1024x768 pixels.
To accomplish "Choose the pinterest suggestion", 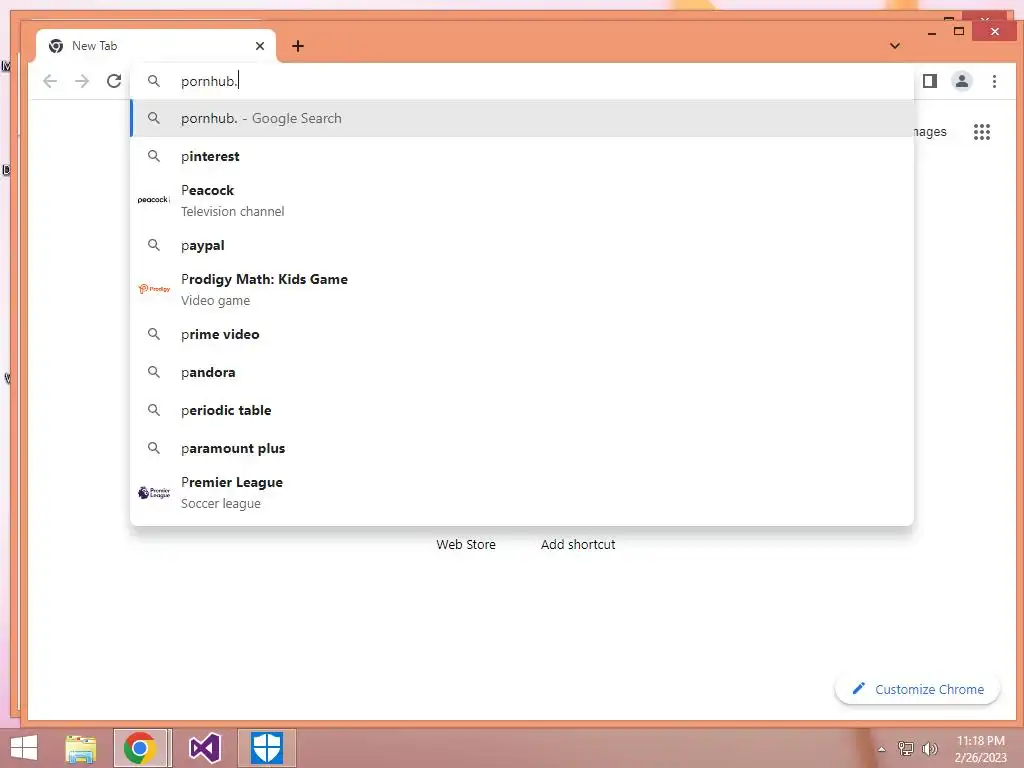I will tap(522, 156).
